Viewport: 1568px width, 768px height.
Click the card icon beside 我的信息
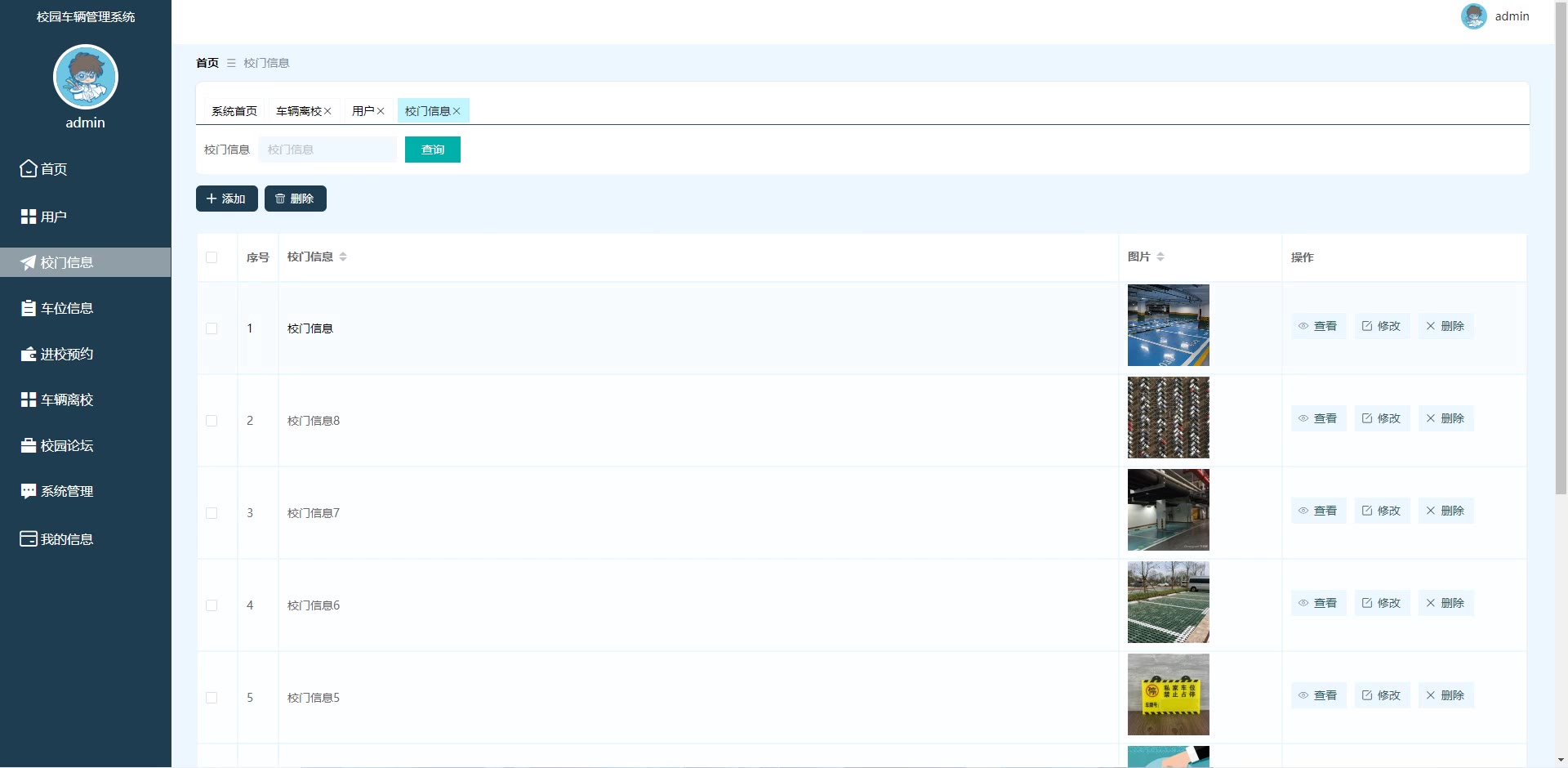tap(29, 539)
